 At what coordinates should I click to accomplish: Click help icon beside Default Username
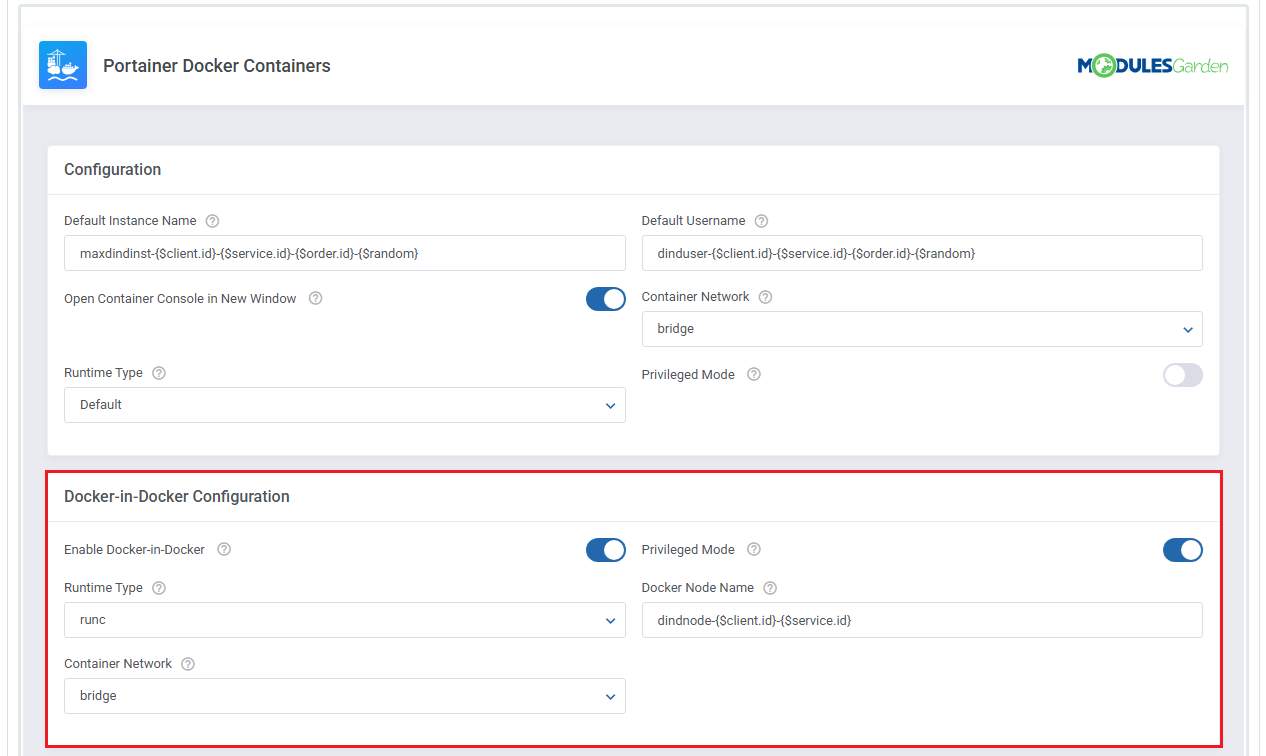[761, 221]
